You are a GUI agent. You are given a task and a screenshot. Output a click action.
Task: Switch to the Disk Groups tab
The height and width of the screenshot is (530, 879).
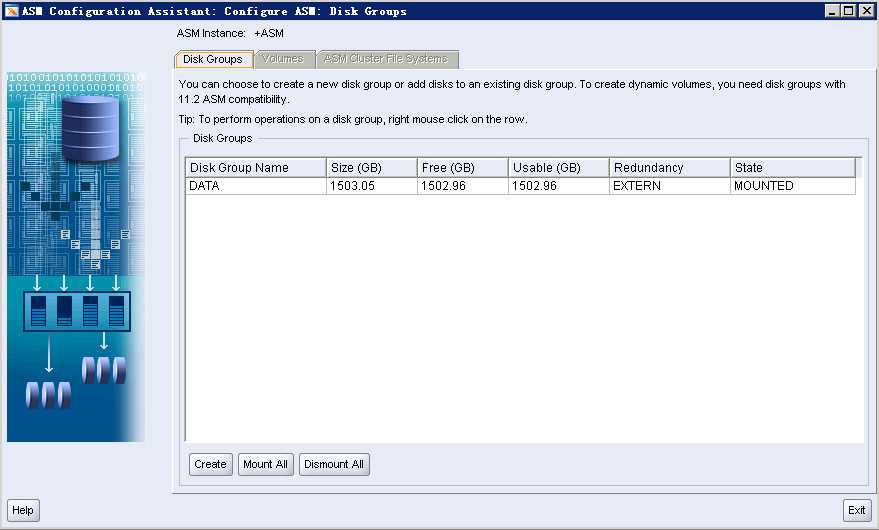pyautogui.click(x=213, y=59)
